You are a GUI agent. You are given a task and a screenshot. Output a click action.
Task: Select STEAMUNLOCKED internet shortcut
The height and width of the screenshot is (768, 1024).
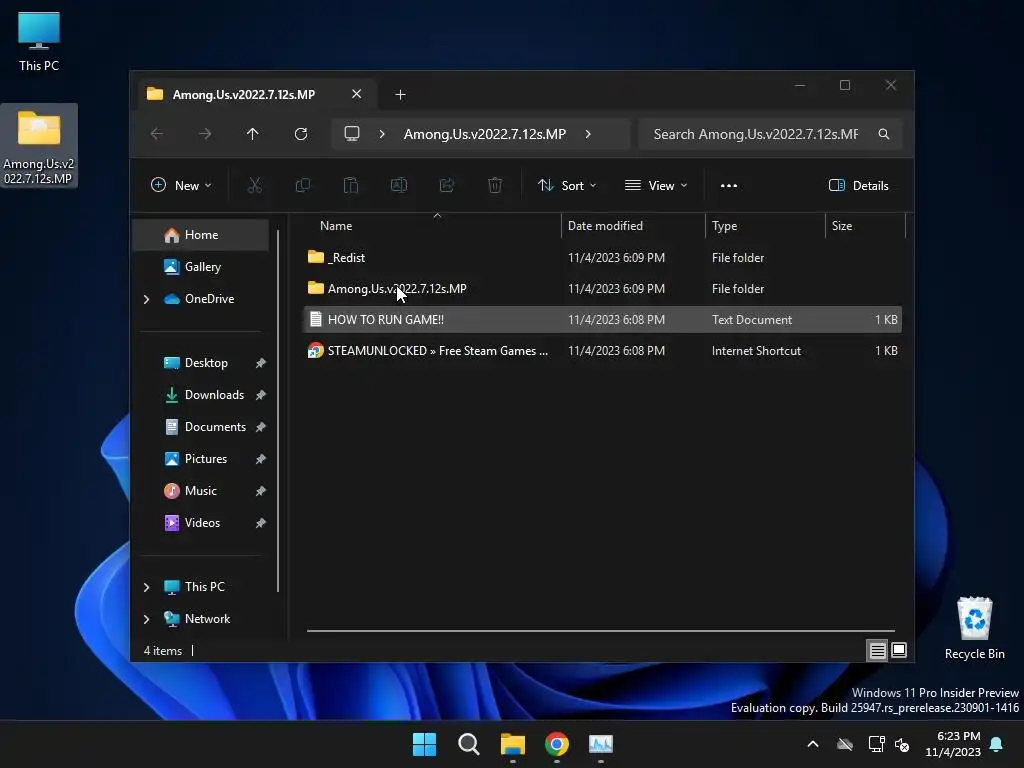pyautogui.click(x=602, y=351)
